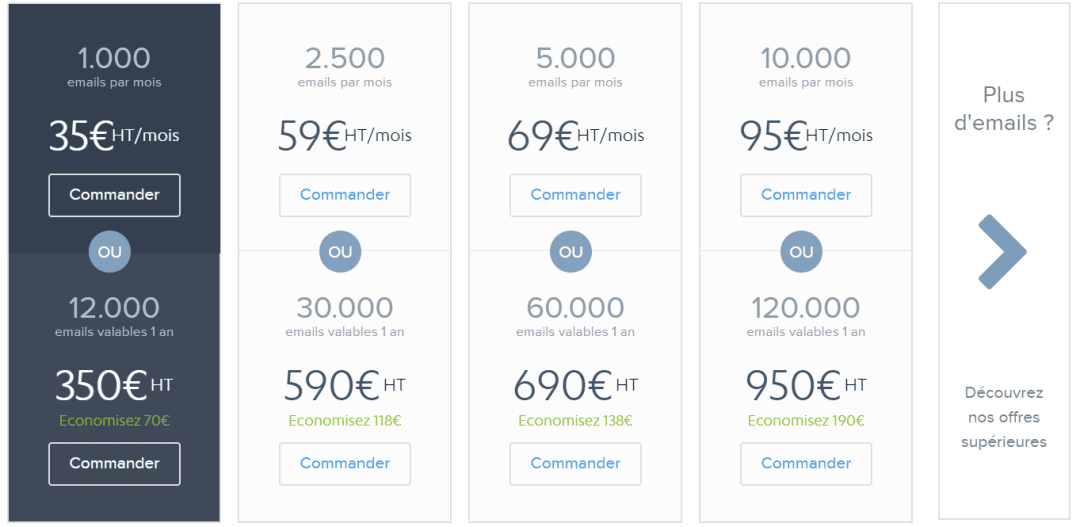
Task: Order the 69€ monthly plan via Commander
Action: tap(575, 195)
